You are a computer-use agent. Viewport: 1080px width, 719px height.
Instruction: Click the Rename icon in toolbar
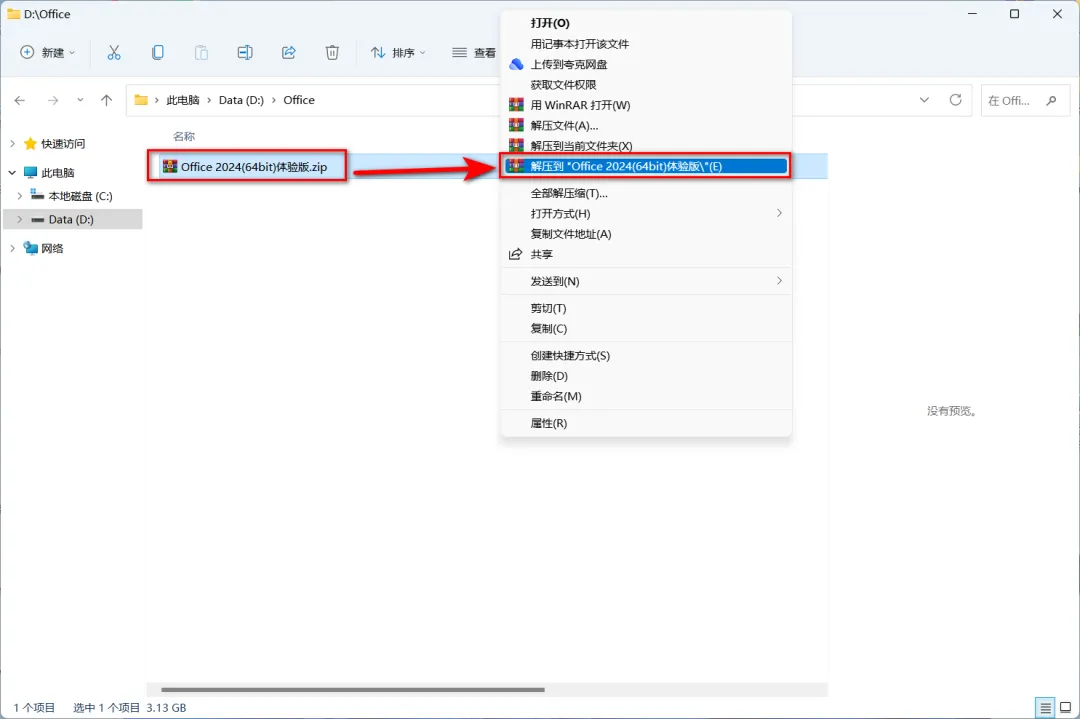(x=245, y=52)
